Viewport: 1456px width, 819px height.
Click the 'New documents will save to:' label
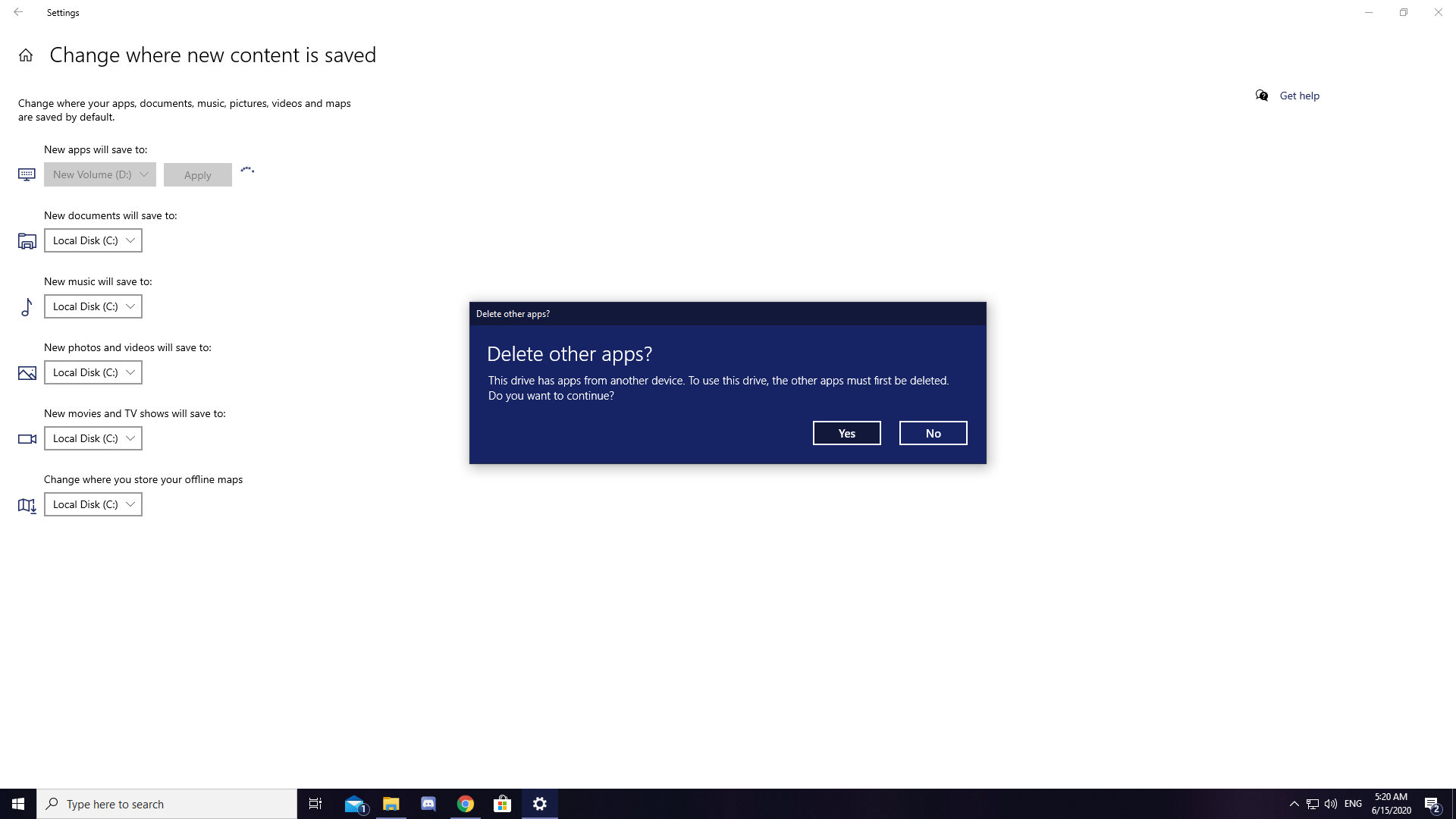tap(111, 216)
